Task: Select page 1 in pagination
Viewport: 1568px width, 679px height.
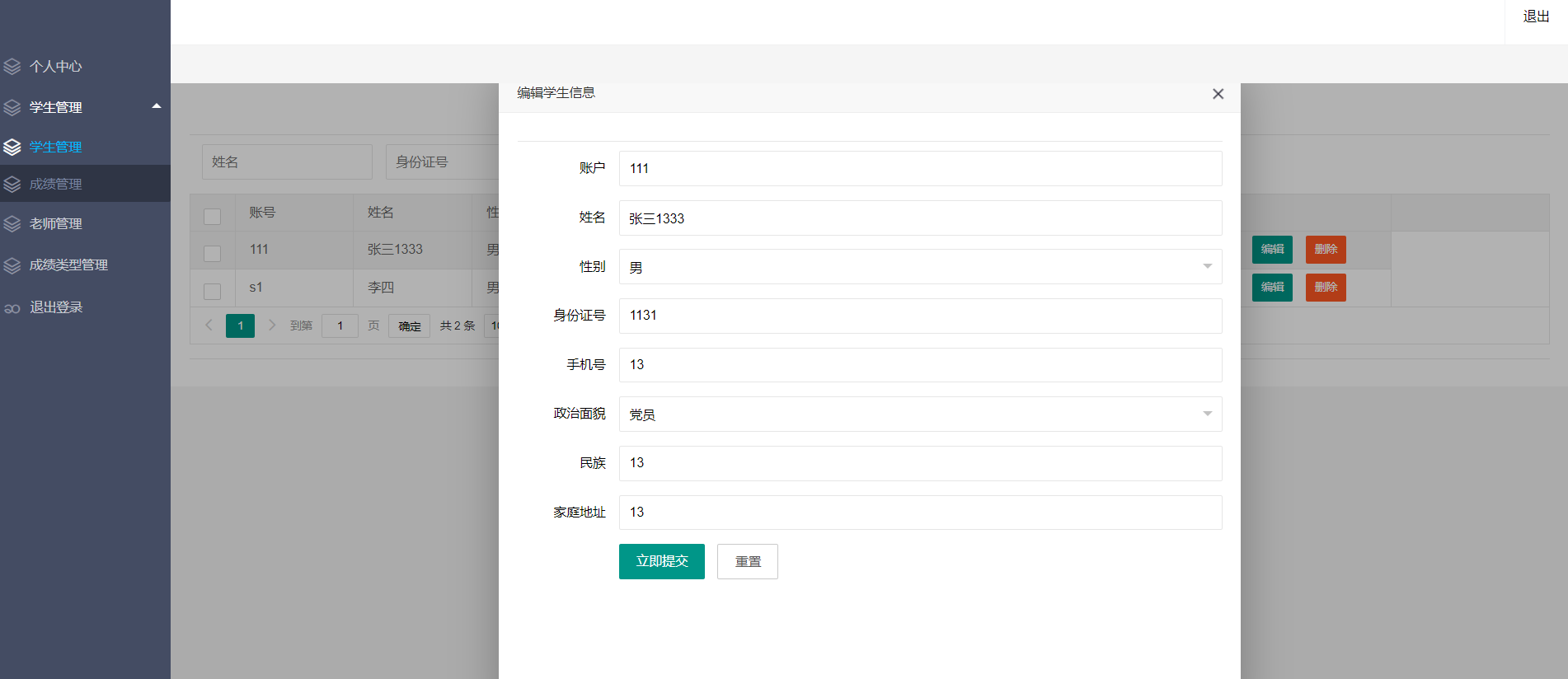Action: coord(240,325)
